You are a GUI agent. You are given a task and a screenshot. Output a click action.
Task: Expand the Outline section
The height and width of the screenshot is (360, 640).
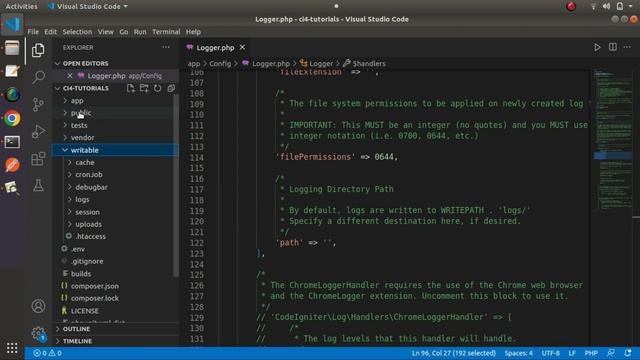click(x=116, y=329)
